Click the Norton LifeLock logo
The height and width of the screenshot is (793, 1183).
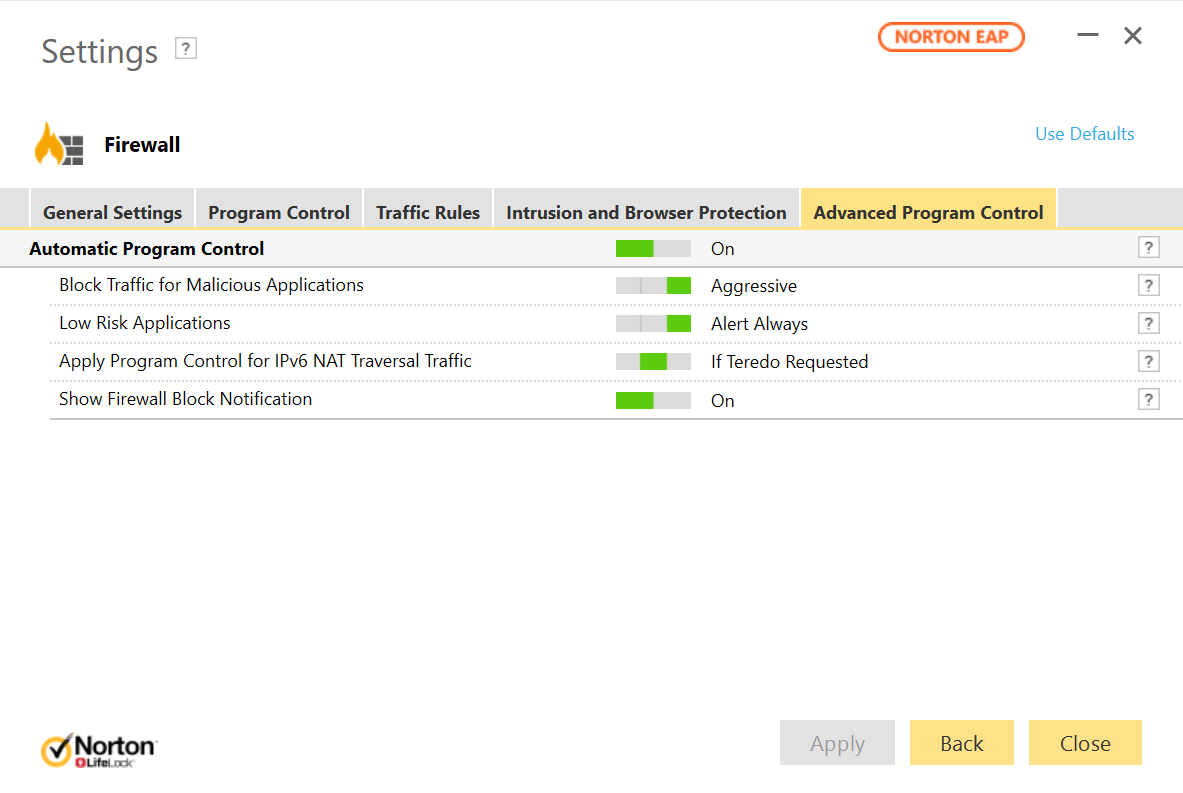pos(99,749)
